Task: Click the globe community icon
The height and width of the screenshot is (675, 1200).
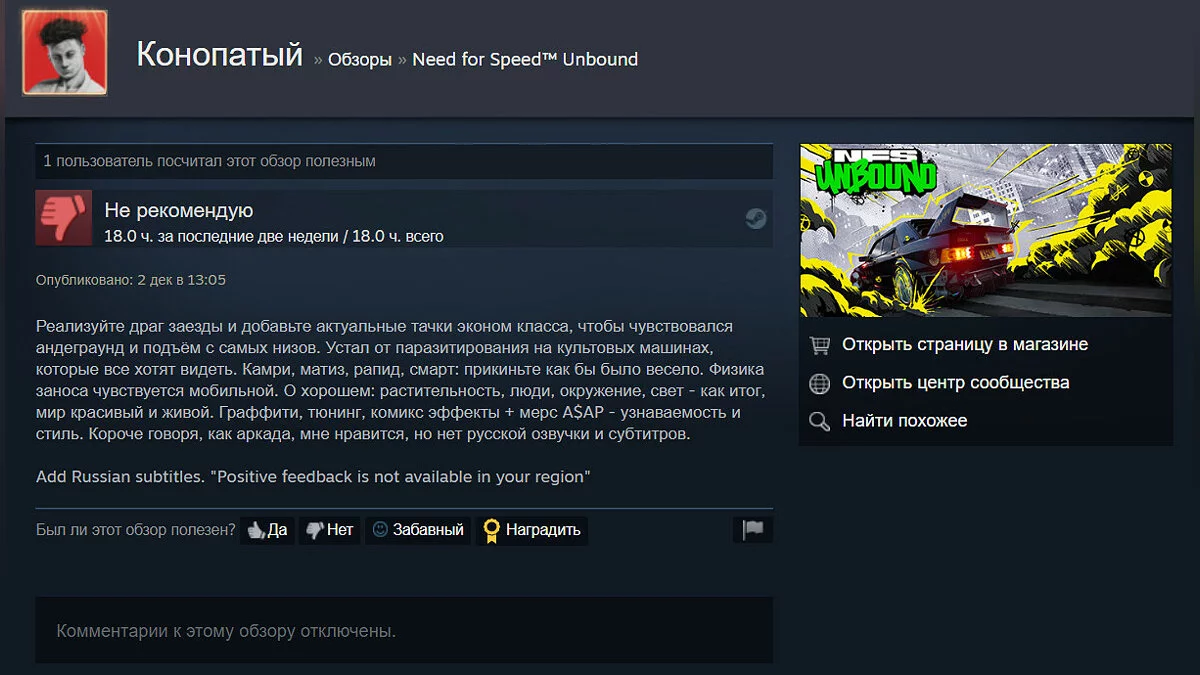Action: (820, 383)
